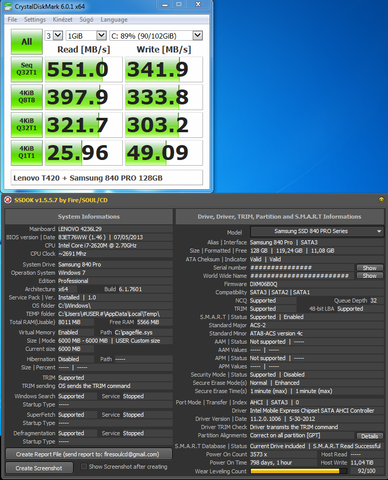The width and height of the screenshot is (388, 480).
Task: Click the yellow round icon in SSDOK title bar
Action: (x=381, y=200)
